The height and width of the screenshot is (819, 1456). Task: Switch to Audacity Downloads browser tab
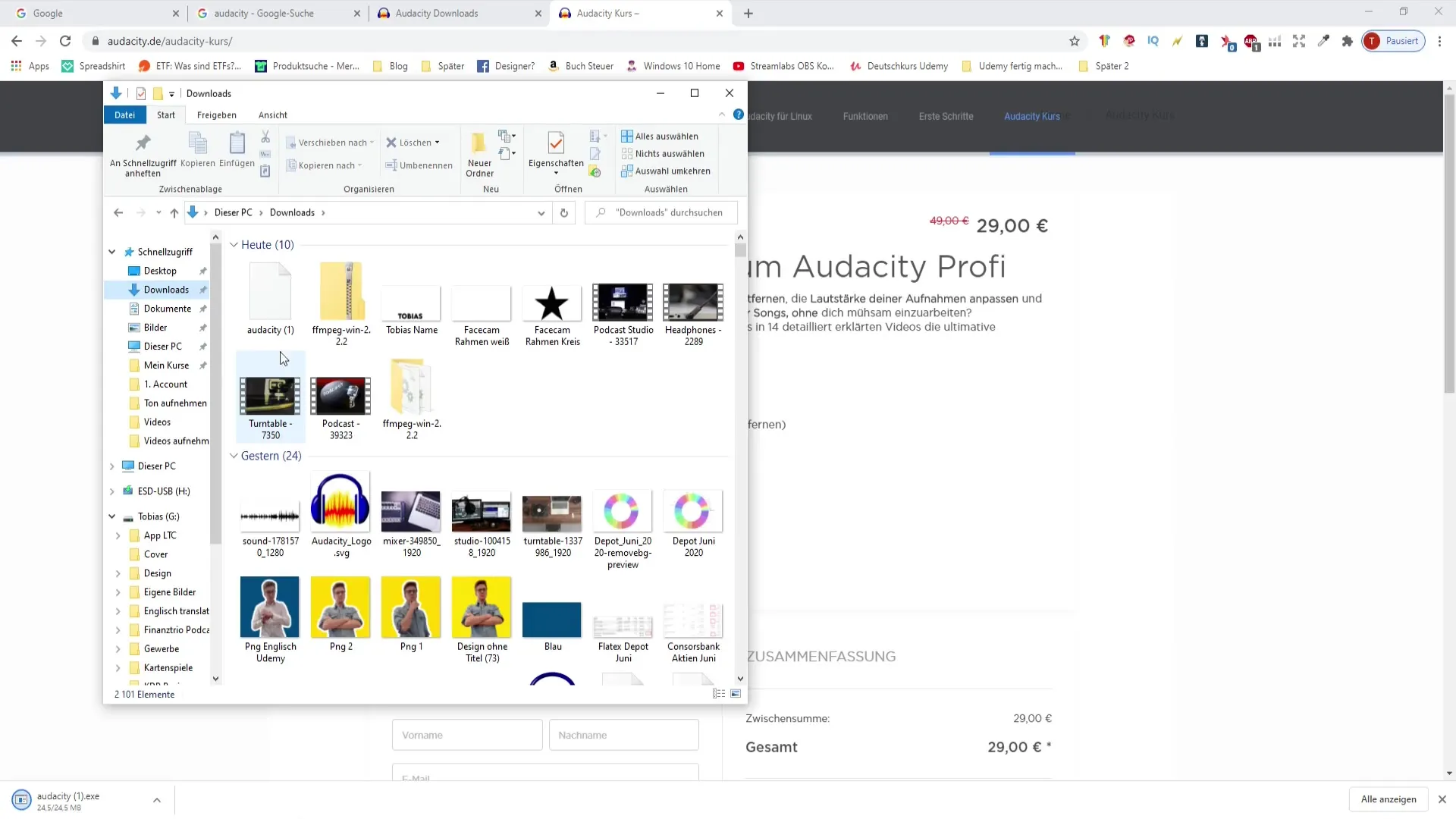tap(460, 14)
